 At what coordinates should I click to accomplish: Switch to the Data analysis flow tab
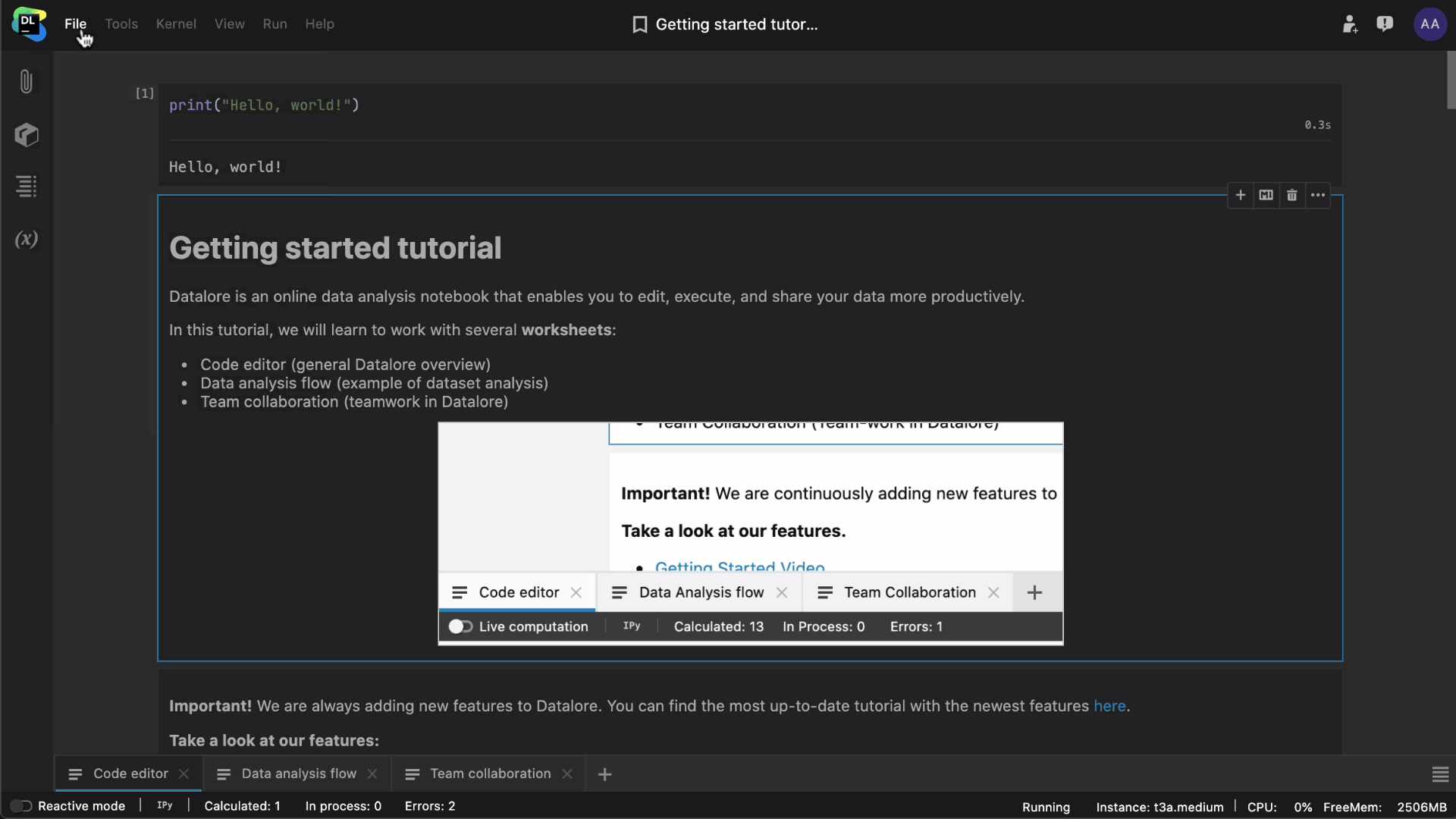click(298, 773)
